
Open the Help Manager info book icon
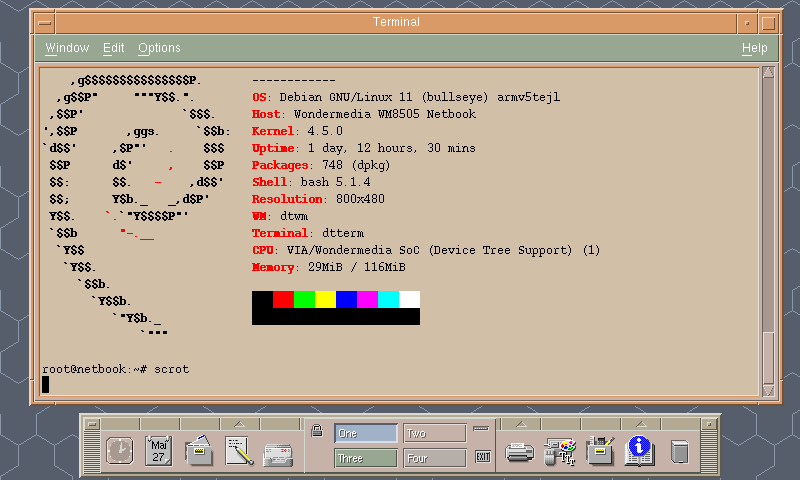[x=640, y=451]
